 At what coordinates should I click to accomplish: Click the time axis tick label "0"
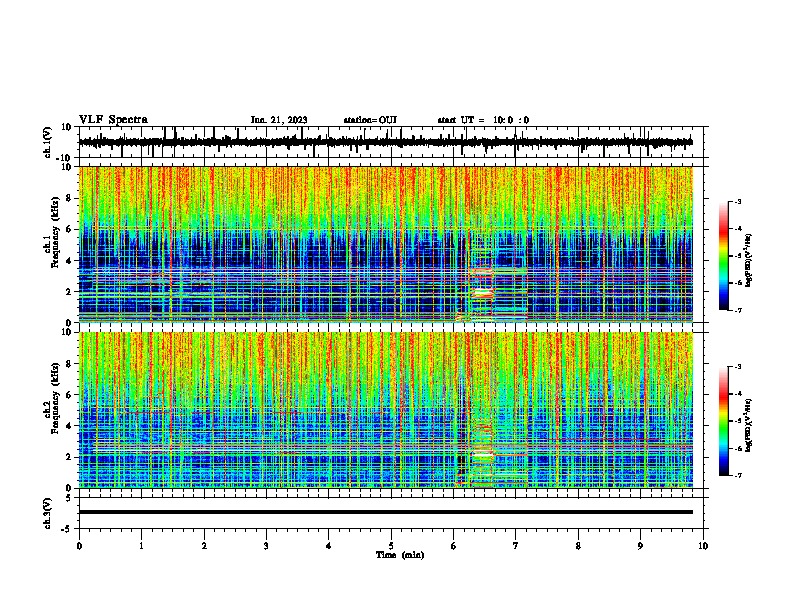(79, 546)
